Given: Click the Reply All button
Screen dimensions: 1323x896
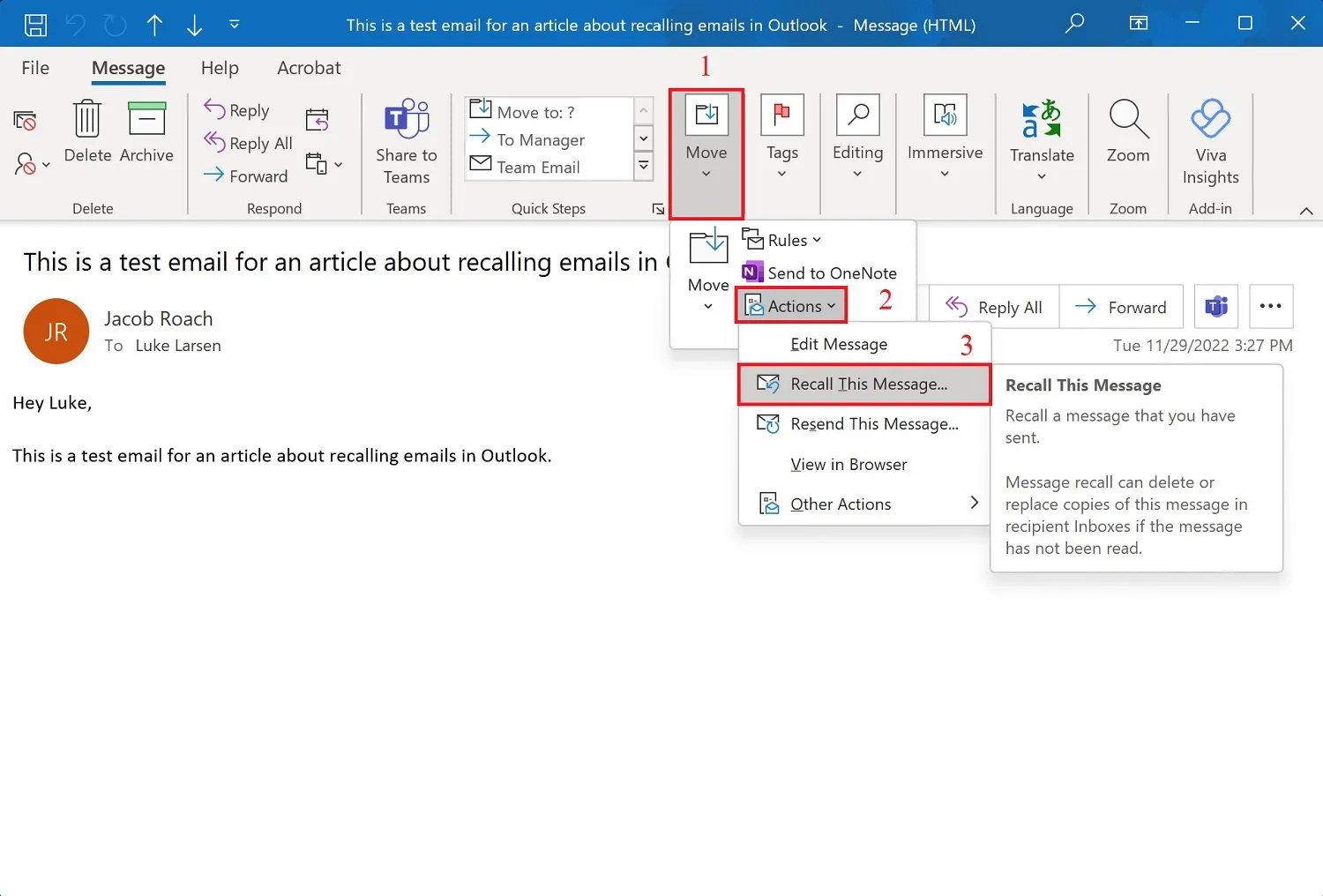Looking at the screenshot, I should pos(994,307).
